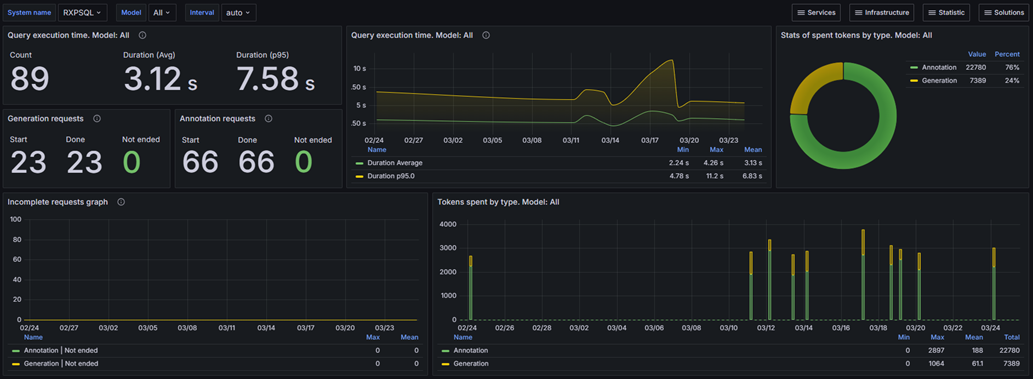Open the System name RXPSQL dropdown
The height and width of the screenshot is (379, 1033).
click(x=82, y=13)
